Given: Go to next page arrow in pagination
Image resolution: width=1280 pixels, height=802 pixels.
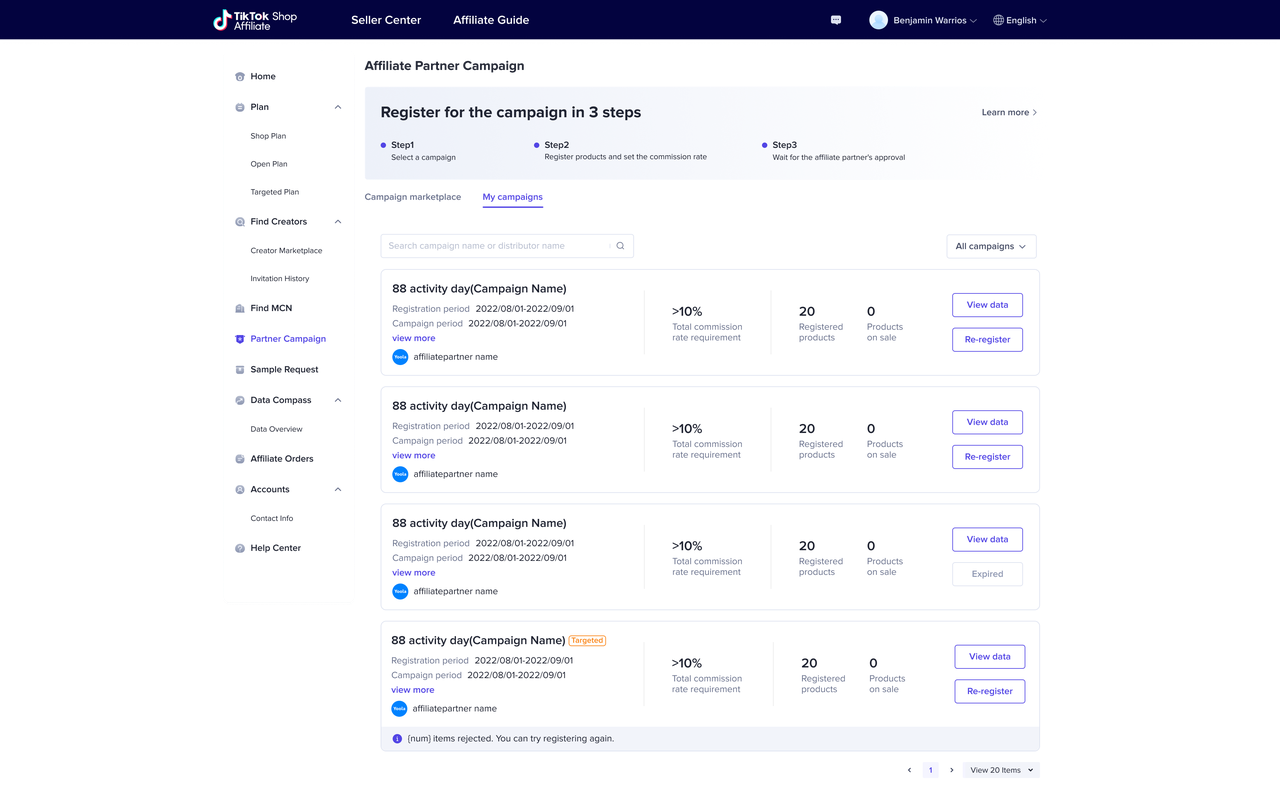Looking at the screenshot, I should pos(951,770).
